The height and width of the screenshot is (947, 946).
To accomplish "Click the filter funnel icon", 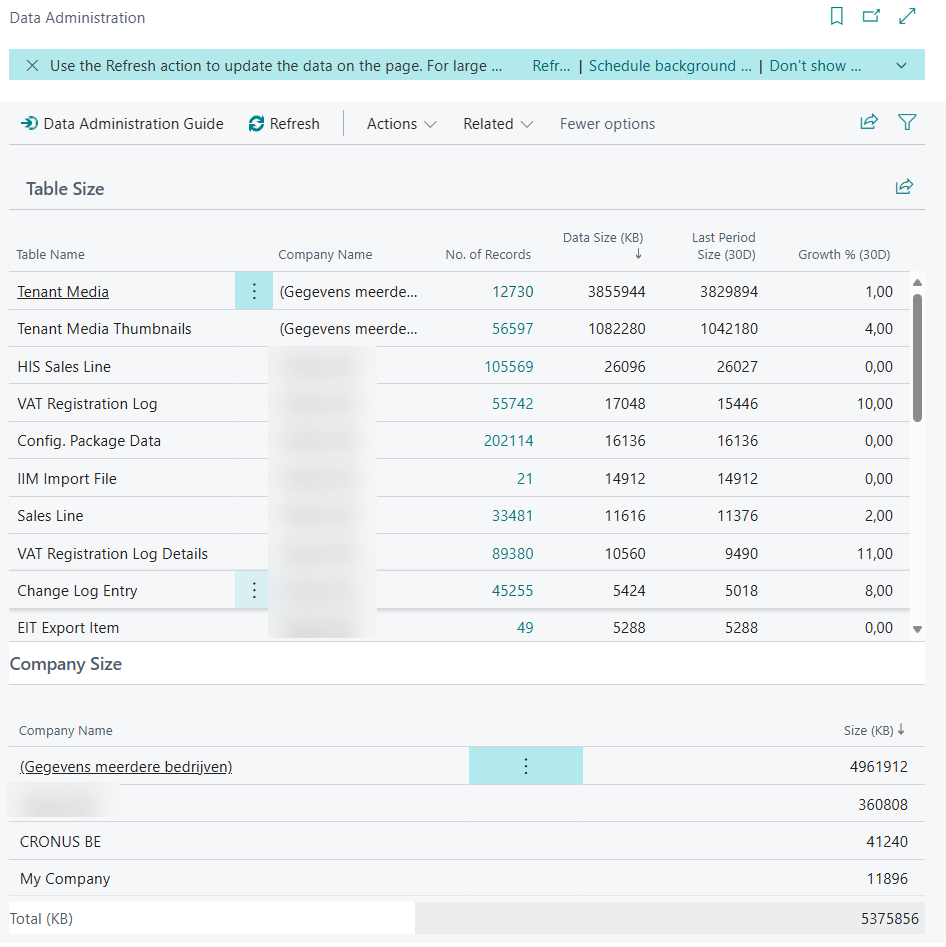I will (x=907, y=122).
